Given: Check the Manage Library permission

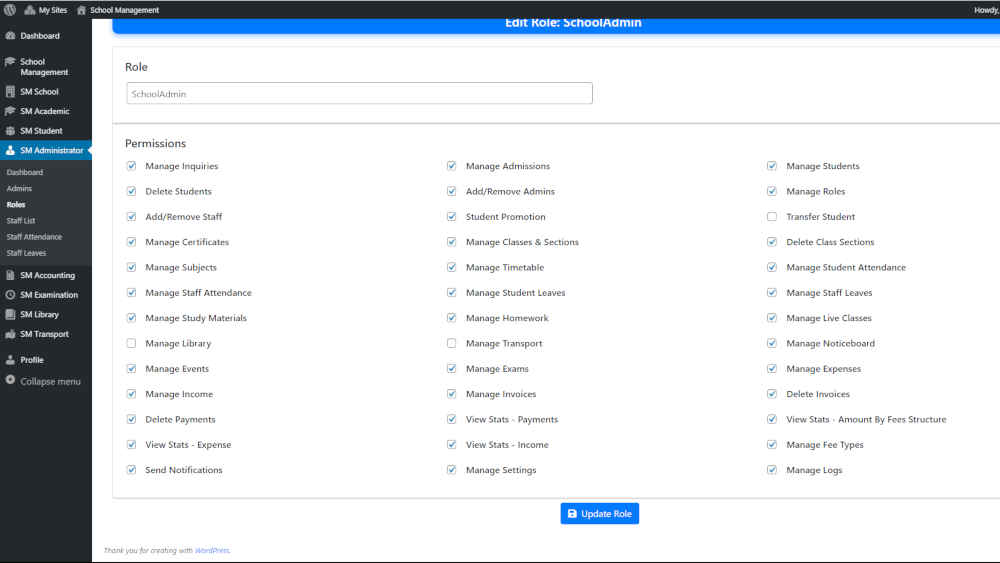Looking at the screenshot, I should pos(132,344).
